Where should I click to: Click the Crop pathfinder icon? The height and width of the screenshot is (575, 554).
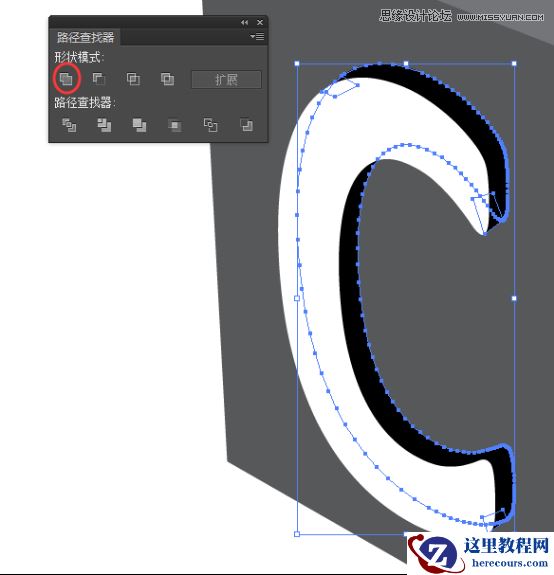point(175,125)
